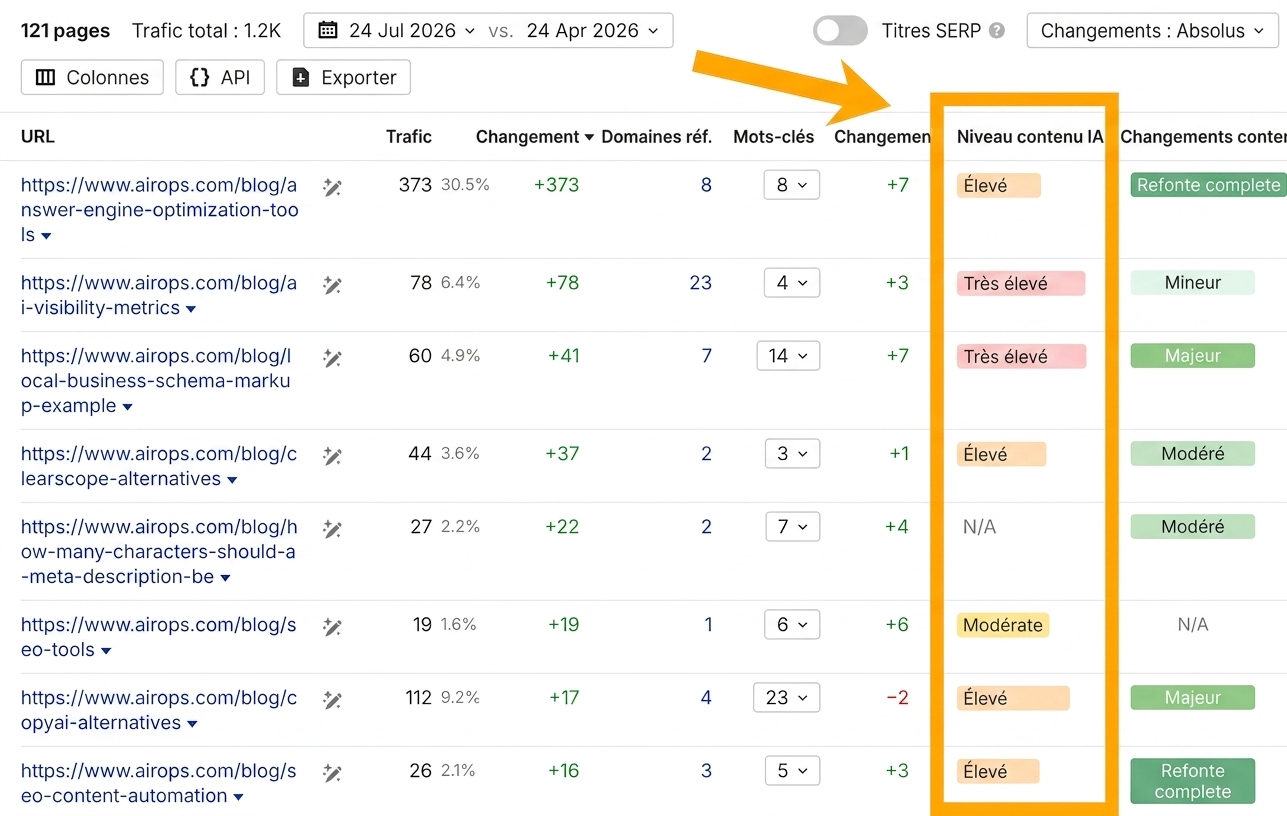Click the Domaines réf. column header

[x=657, y=137]
